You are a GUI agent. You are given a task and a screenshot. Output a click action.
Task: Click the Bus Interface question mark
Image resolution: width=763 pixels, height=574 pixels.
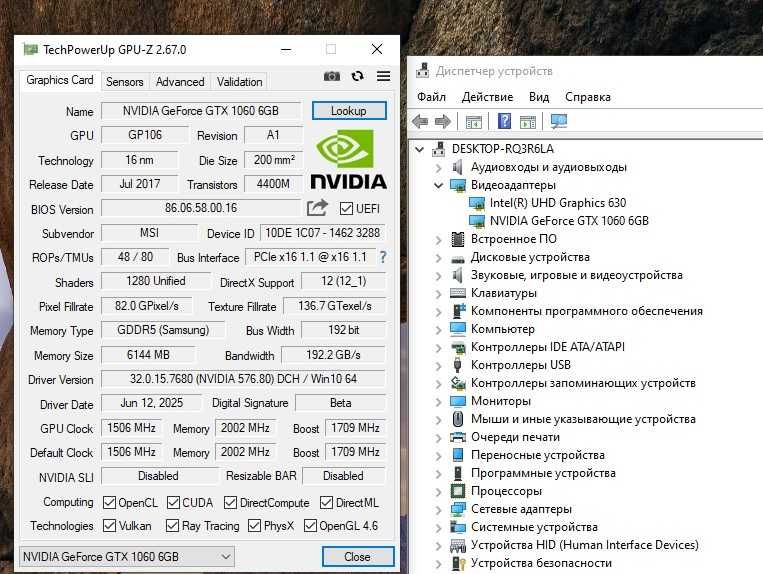383,257
